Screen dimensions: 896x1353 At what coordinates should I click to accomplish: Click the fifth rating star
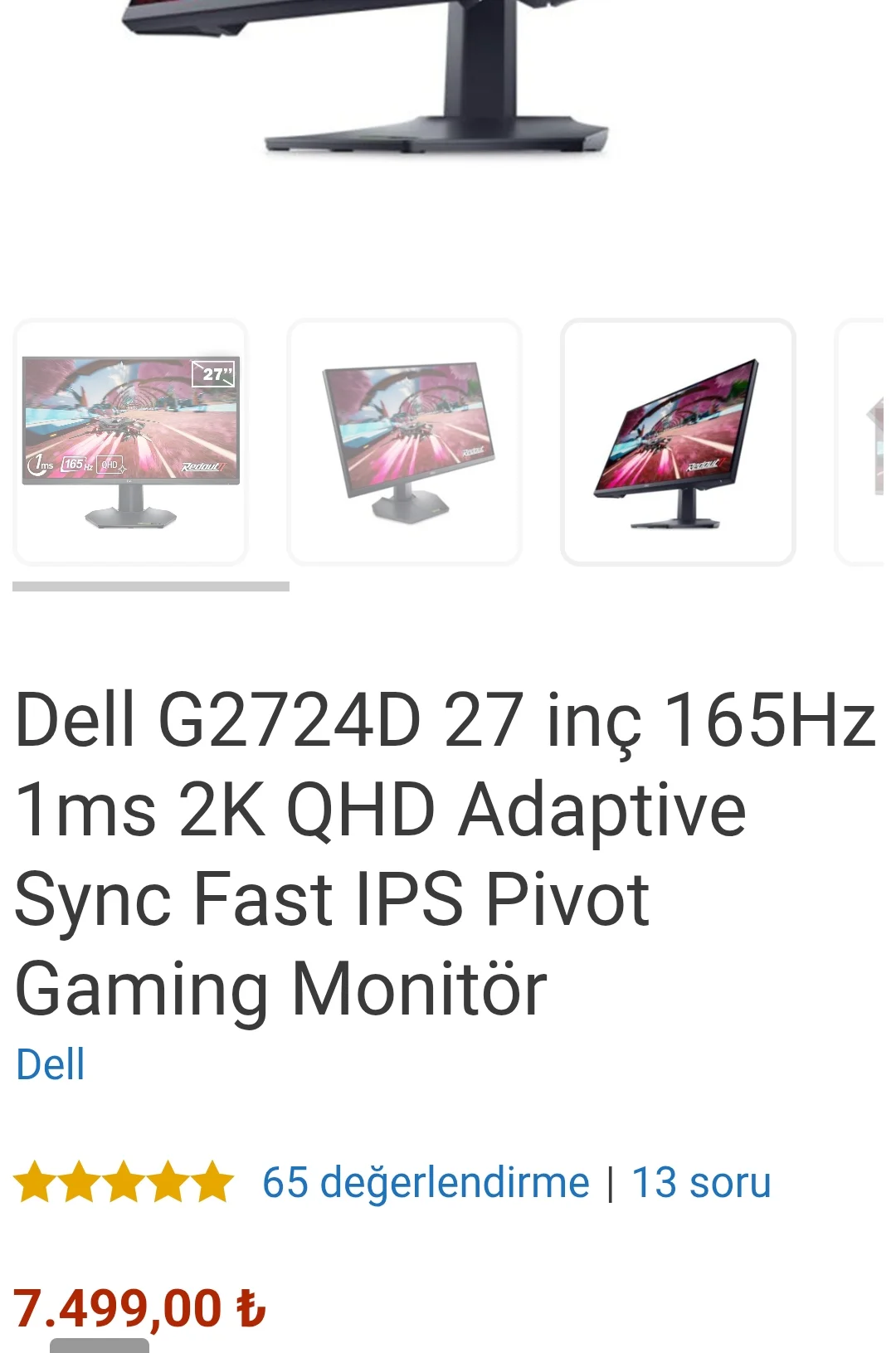213,1182
